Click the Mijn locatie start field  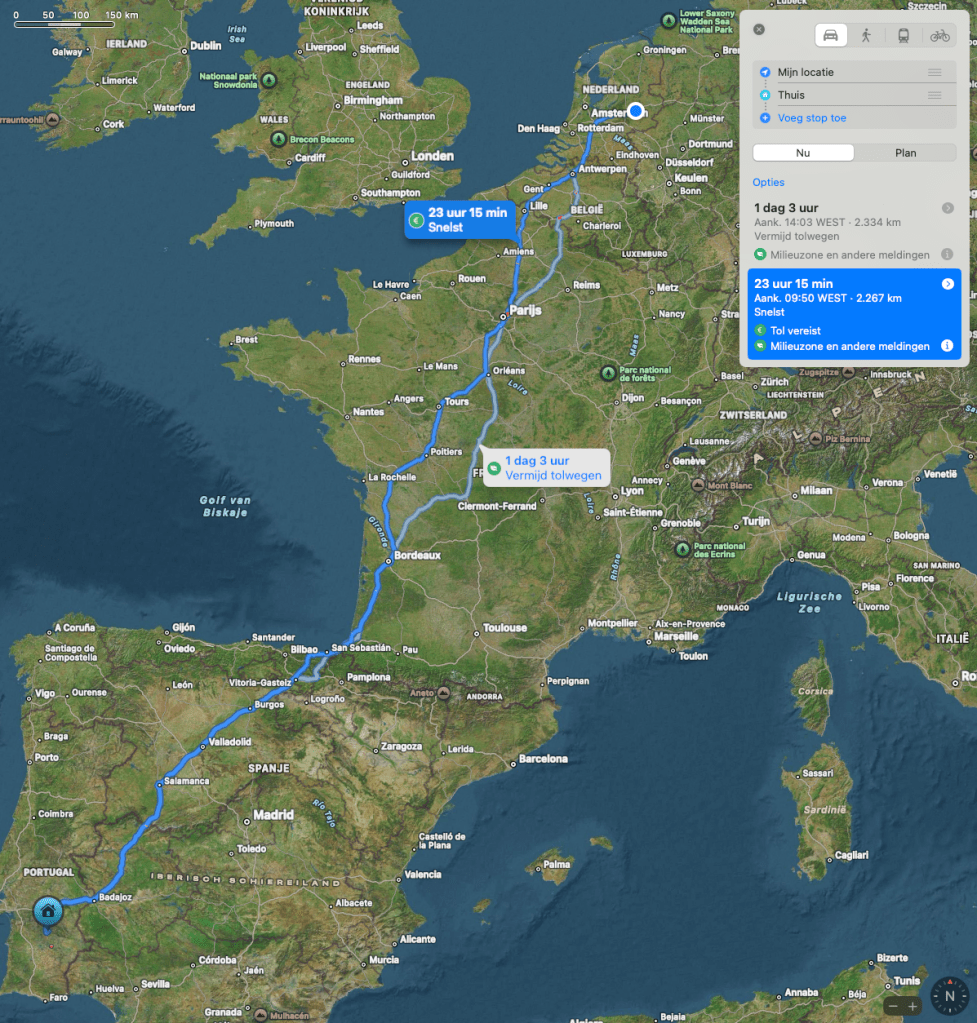840,72
